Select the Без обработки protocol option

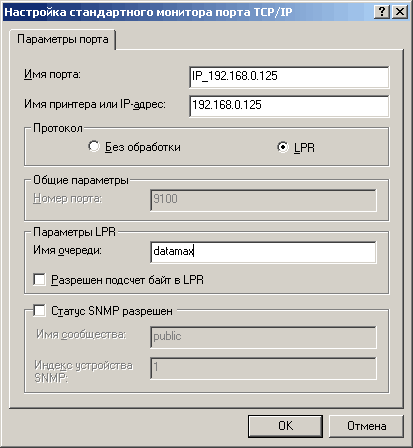point(94,147)
